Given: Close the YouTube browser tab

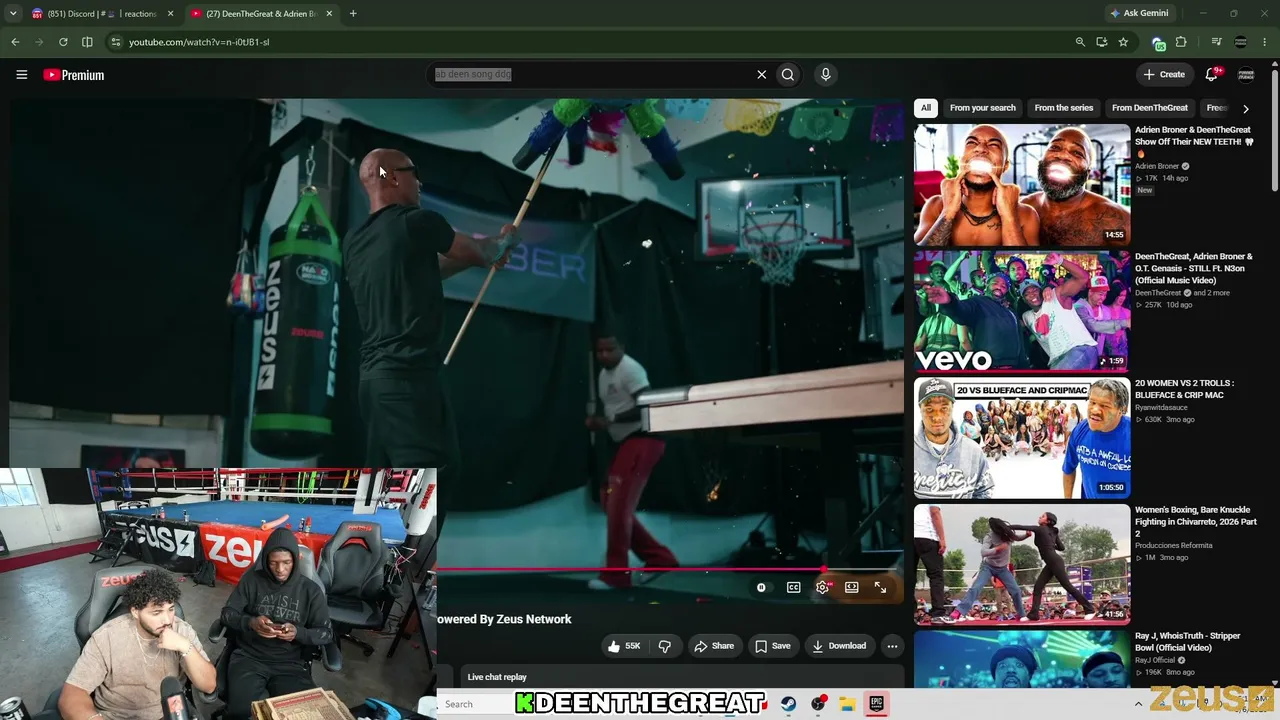Looking at the screenshot, I should 329,14.
